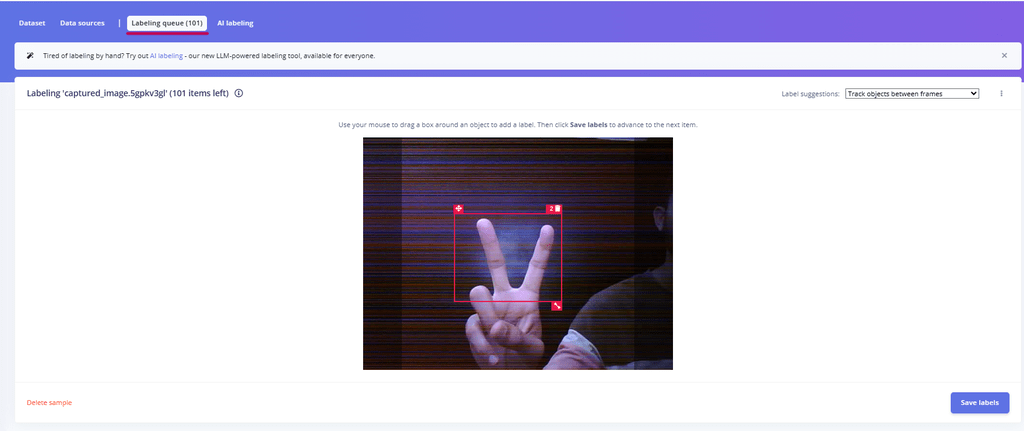
Task: Delete the current sample
Action: tap(49, 403)
